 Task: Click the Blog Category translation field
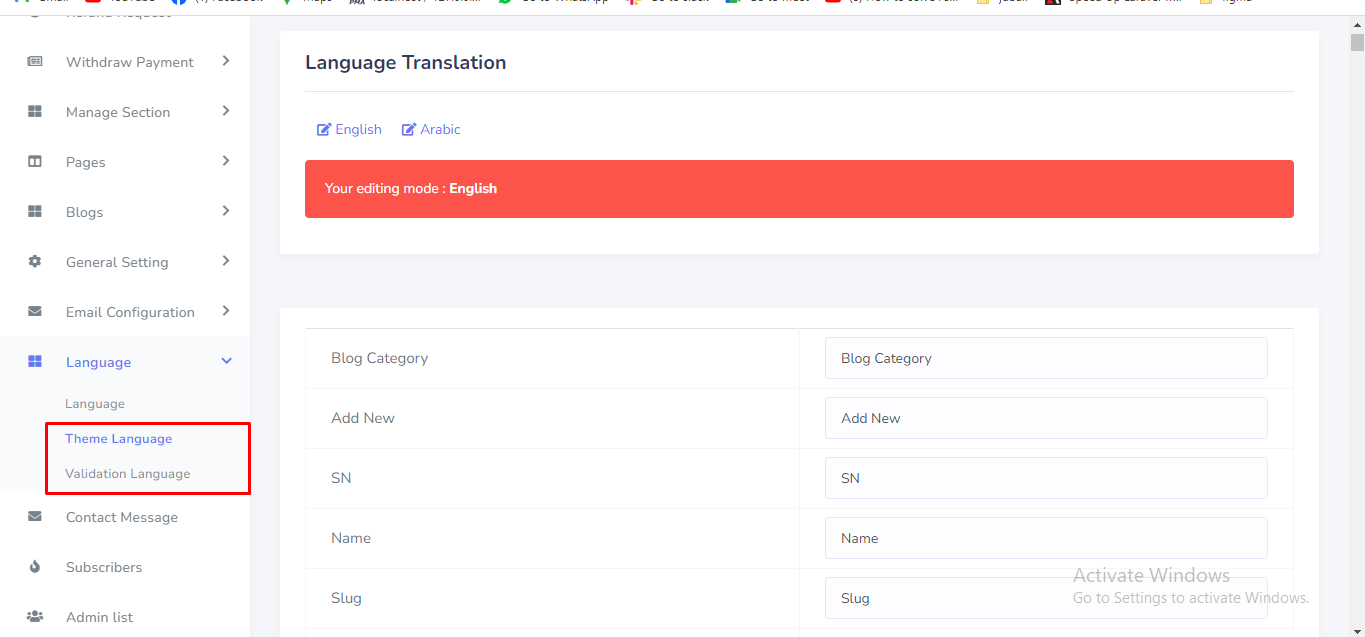coord(1045,358)
